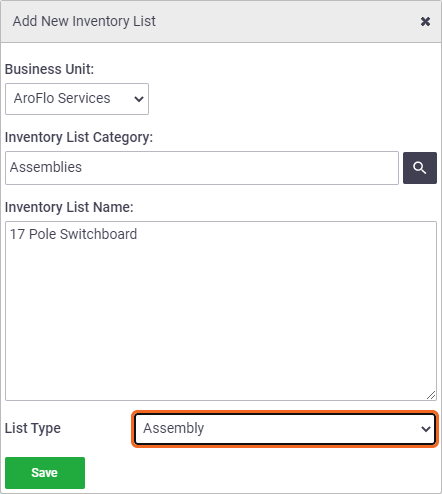The width and height of the screenshot is (442, 494).
Task: Select the AroFlo Services value text
Action: (62, 98)
